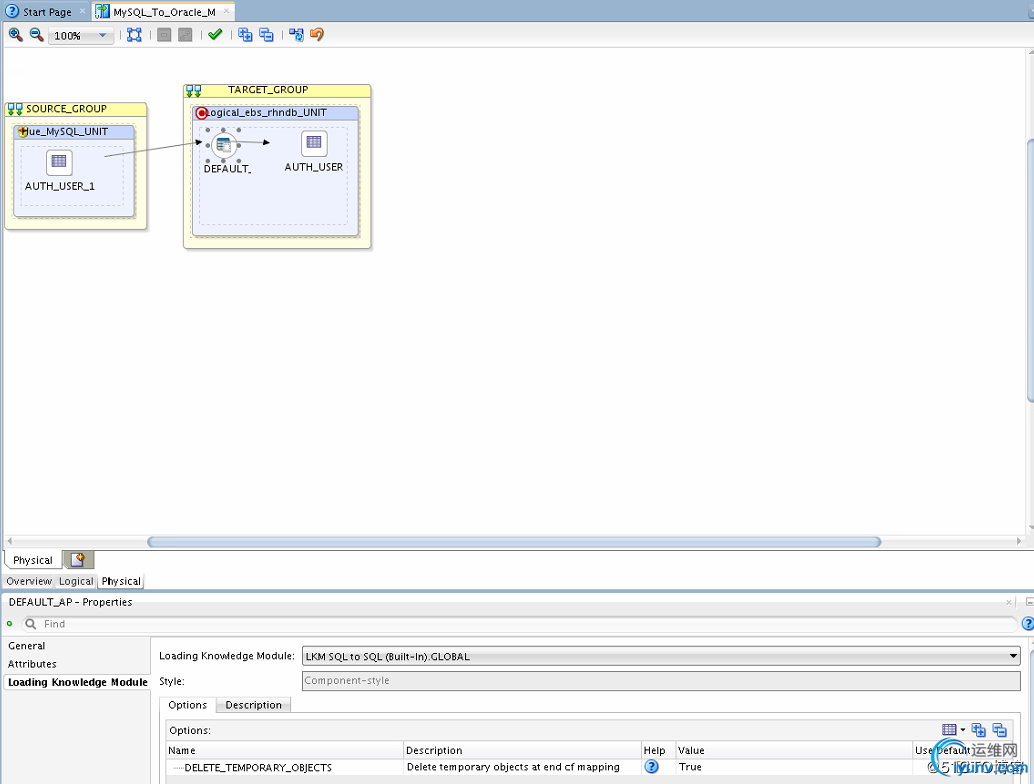Click the horizontal scrollbar under the canvas
This screenshot has height=784, width=1034.
(x=514, y=542)
